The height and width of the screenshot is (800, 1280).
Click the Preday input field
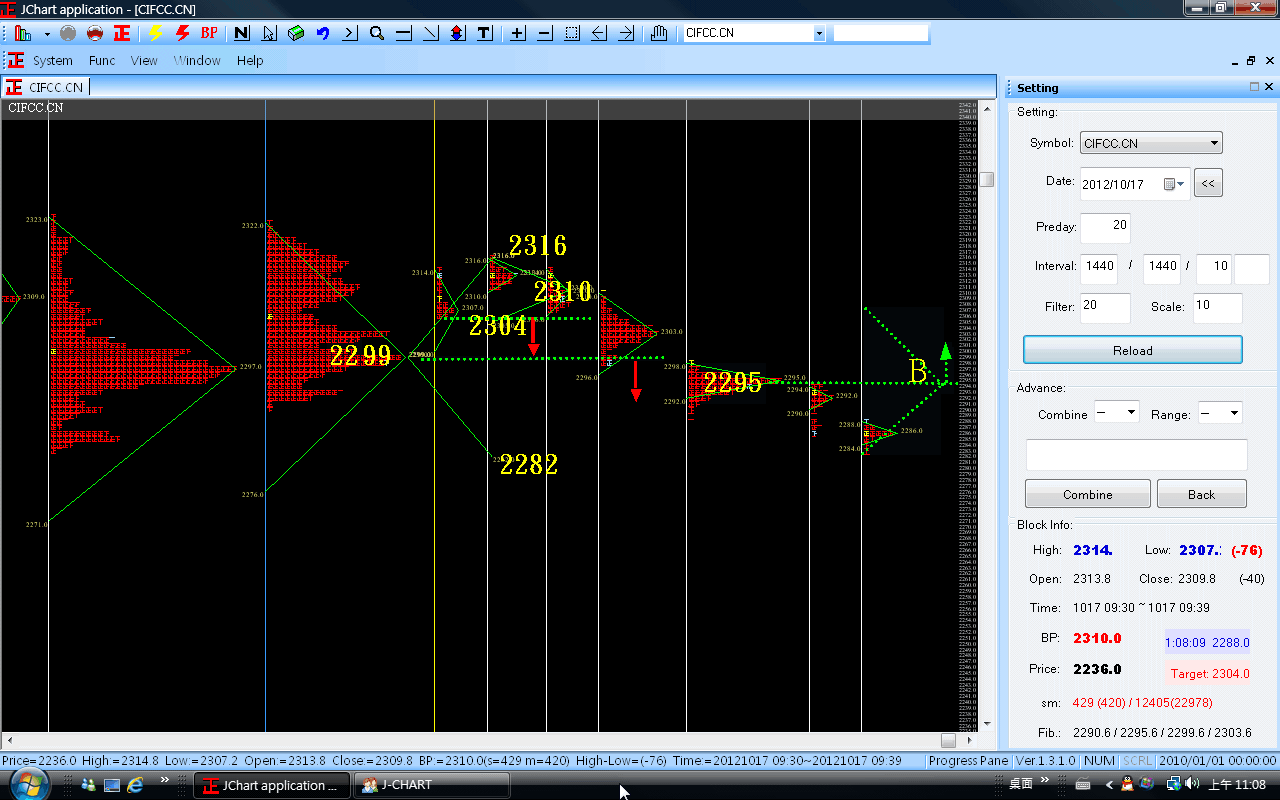[x=1105, y=227]
